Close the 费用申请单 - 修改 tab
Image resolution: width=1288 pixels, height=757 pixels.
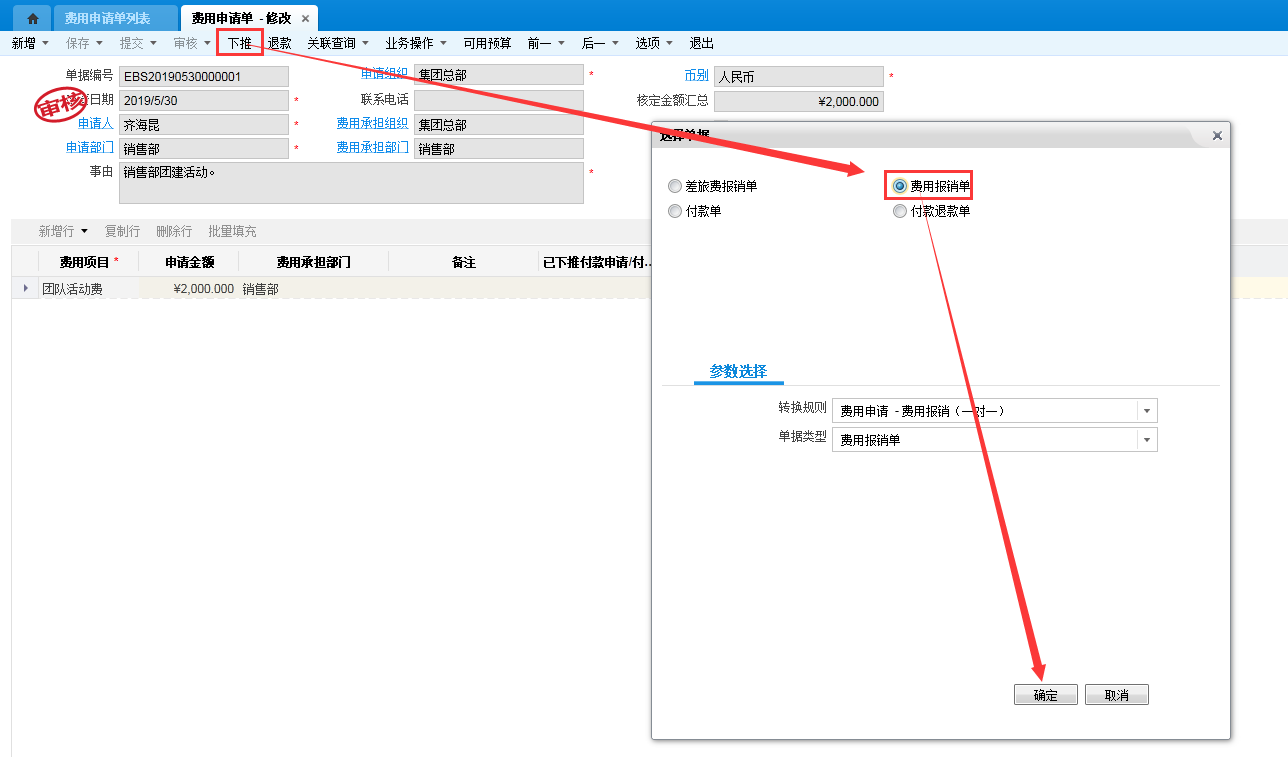(306, 19)
